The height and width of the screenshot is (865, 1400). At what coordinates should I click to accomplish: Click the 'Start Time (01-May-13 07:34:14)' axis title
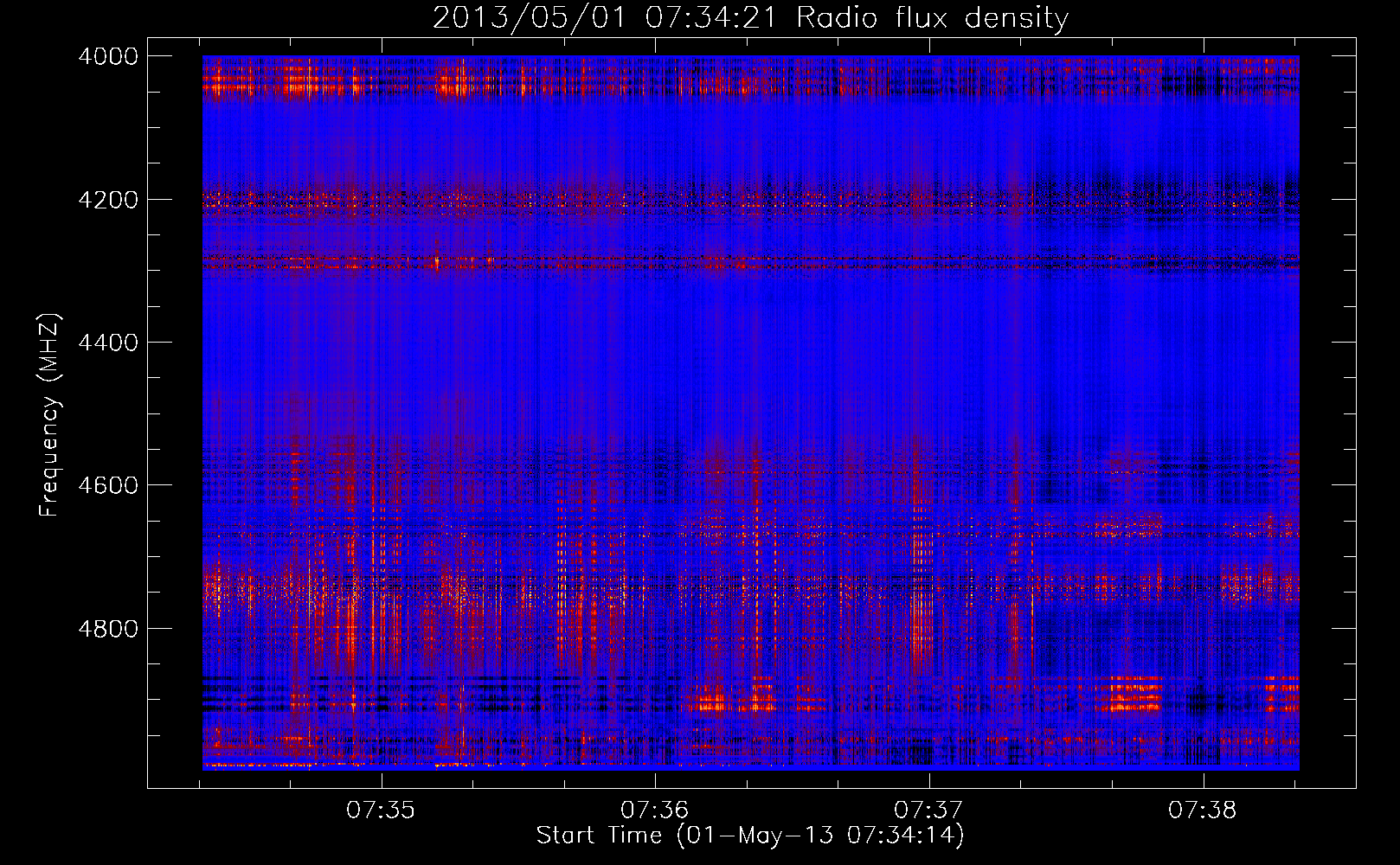coord(750,836)
